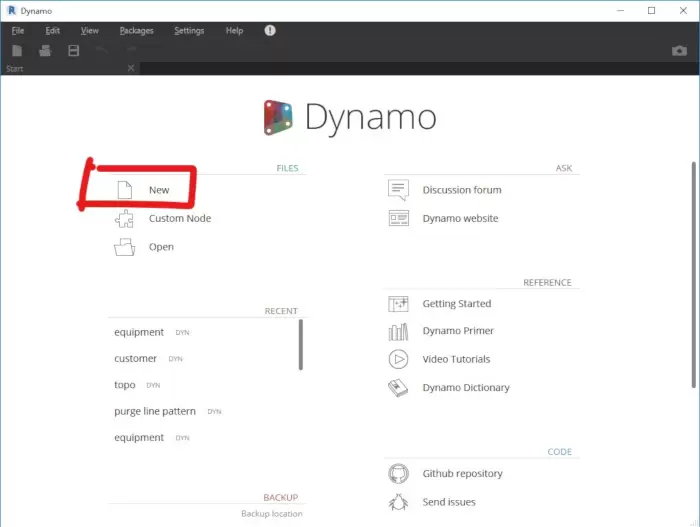Open recent file 'topo'

(x=125, y=385)
